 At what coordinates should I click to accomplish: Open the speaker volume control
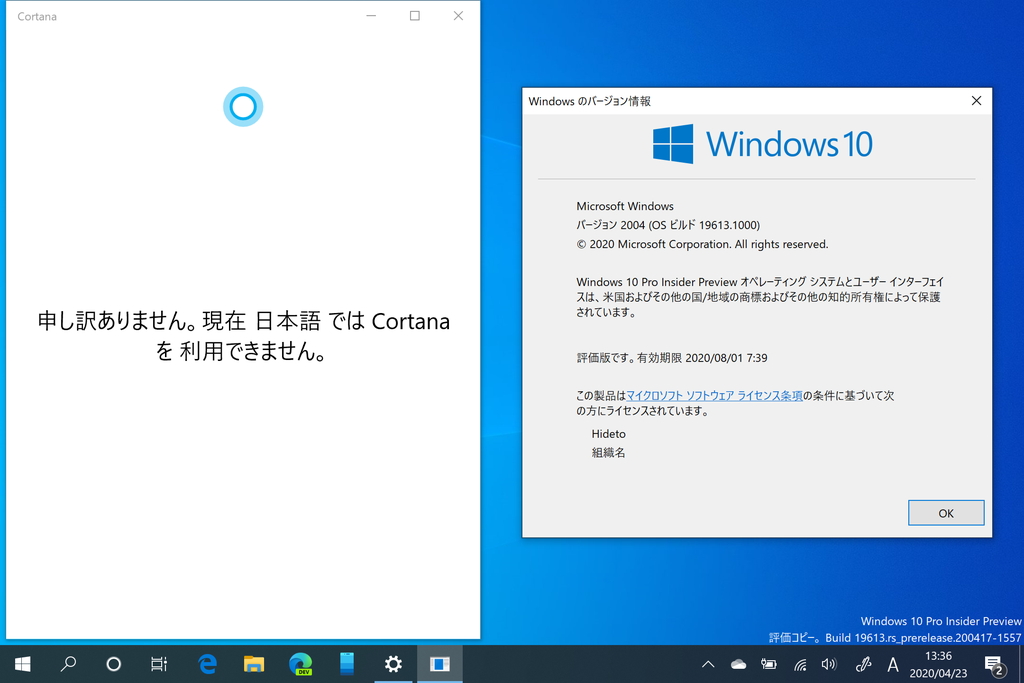coord(828,664)
